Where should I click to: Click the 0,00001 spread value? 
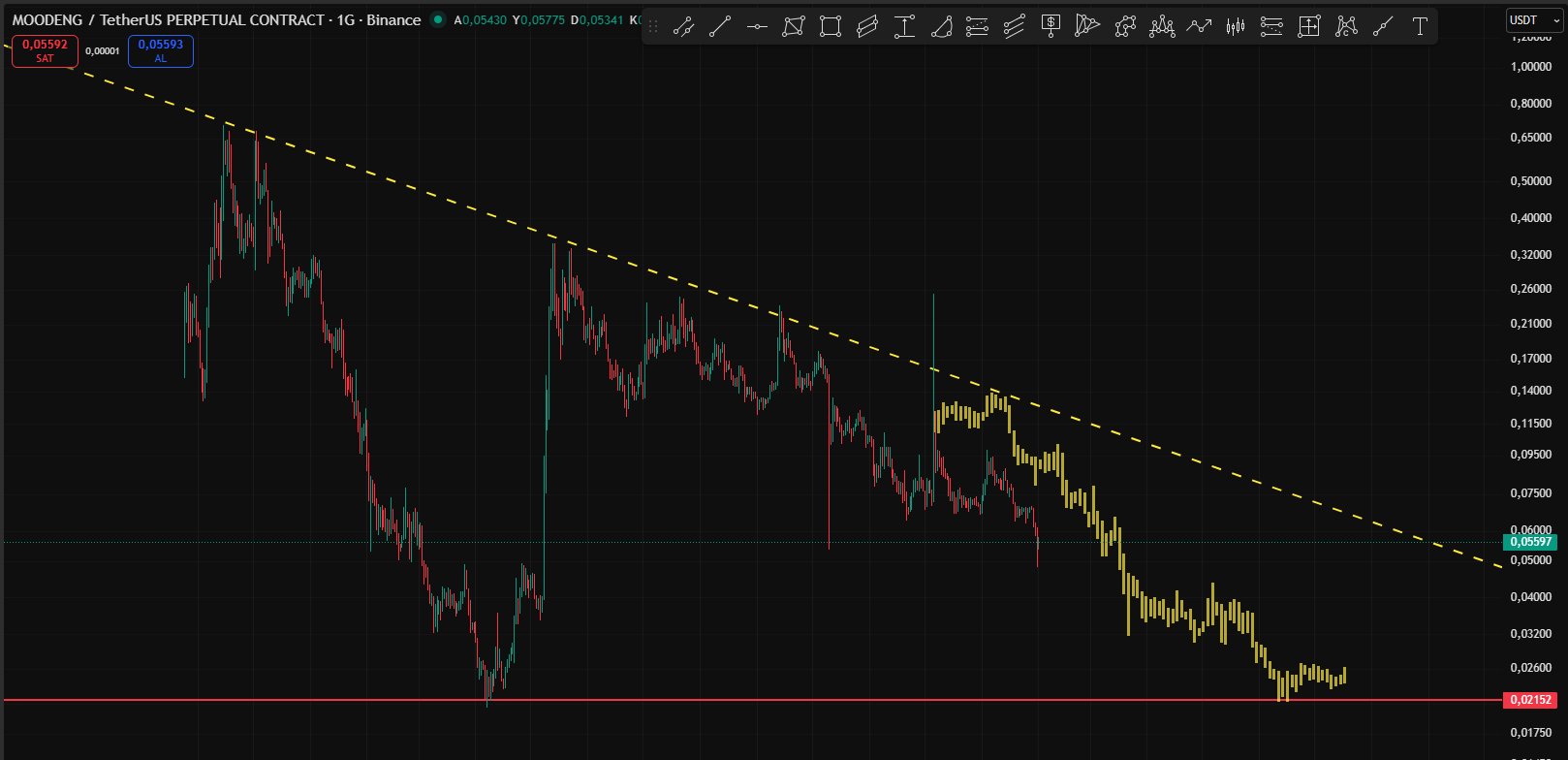102,51
